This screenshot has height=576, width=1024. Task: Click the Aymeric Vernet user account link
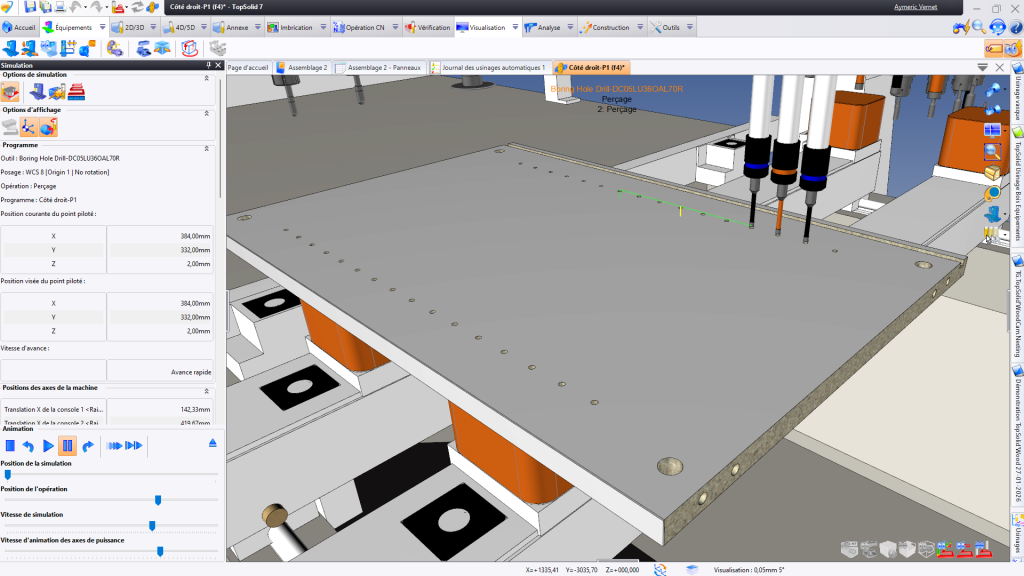pyautogui.click(x=915, y=7)
